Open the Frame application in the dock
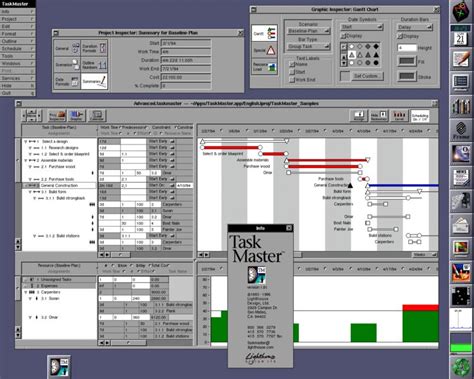474x379 pixels. click(461, 131)
